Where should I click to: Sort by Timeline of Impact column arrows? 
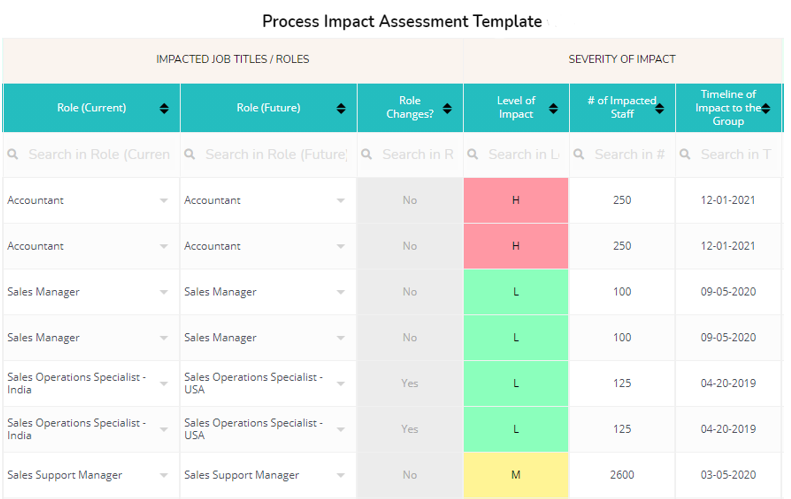click(x=766, y=108)
